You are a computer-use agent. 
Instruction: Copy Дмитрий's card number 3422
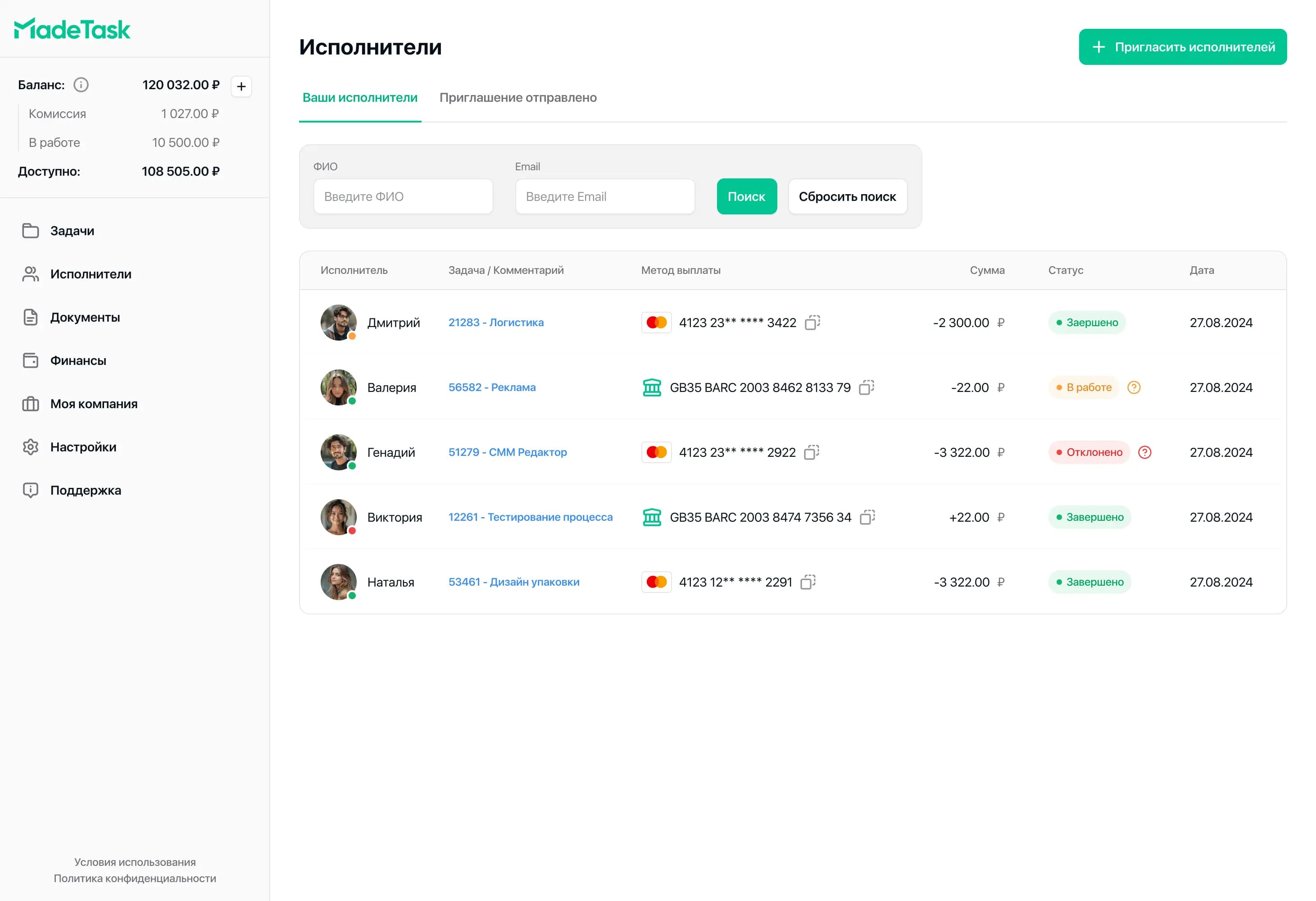point(812,322)
